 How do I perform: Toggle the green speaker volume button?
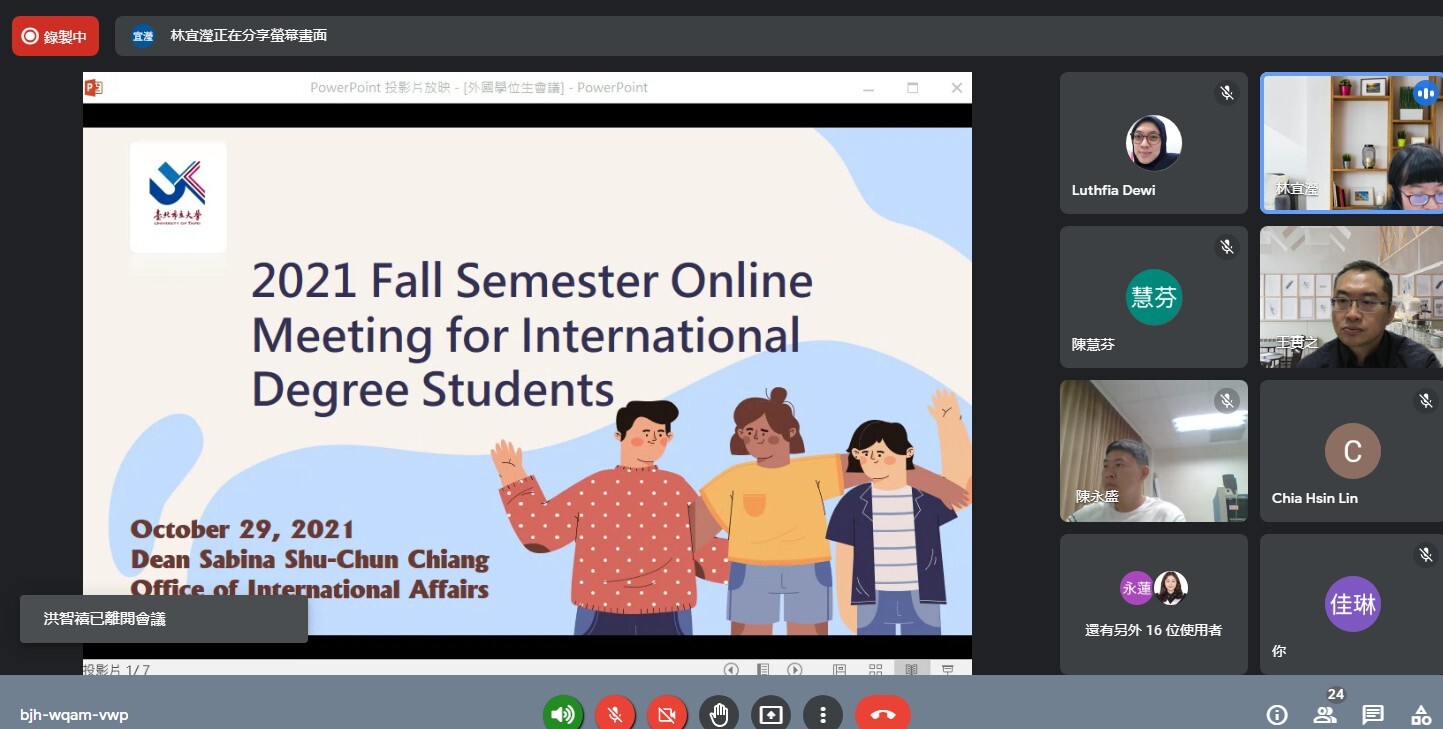[x=563, y=714]
